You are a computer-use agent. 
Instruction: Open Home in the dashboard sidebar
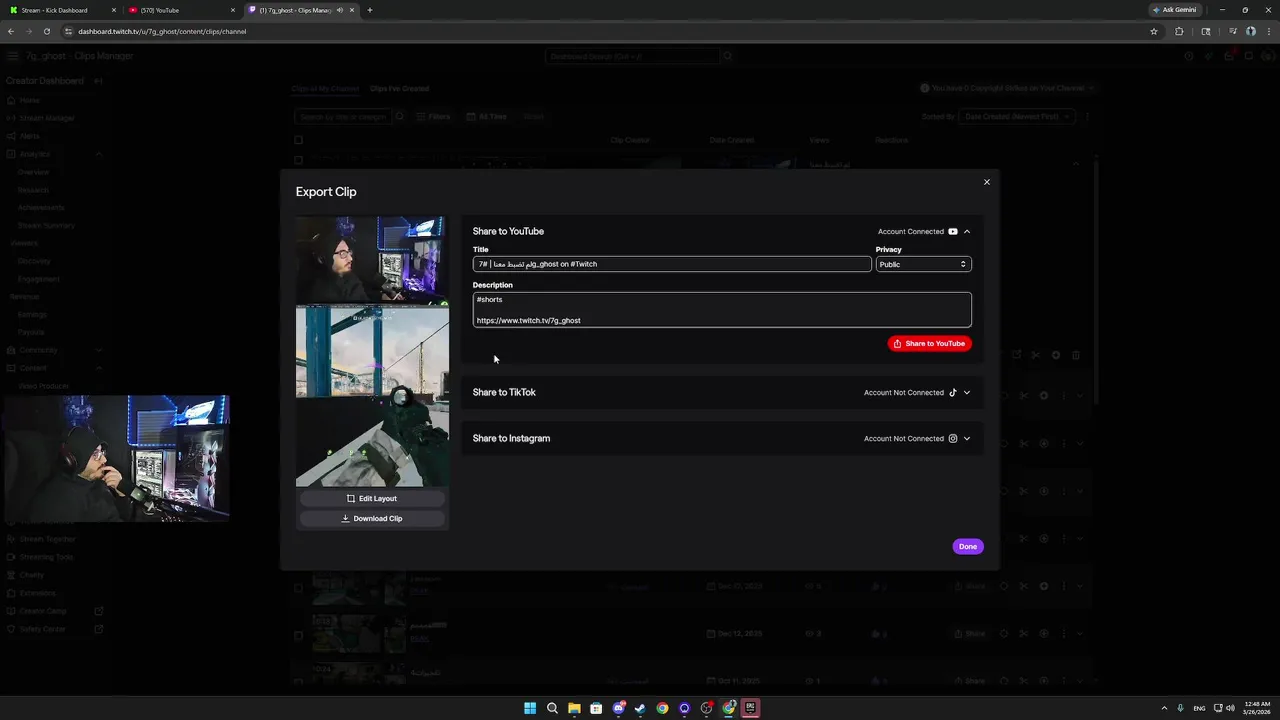coord(29,100)
